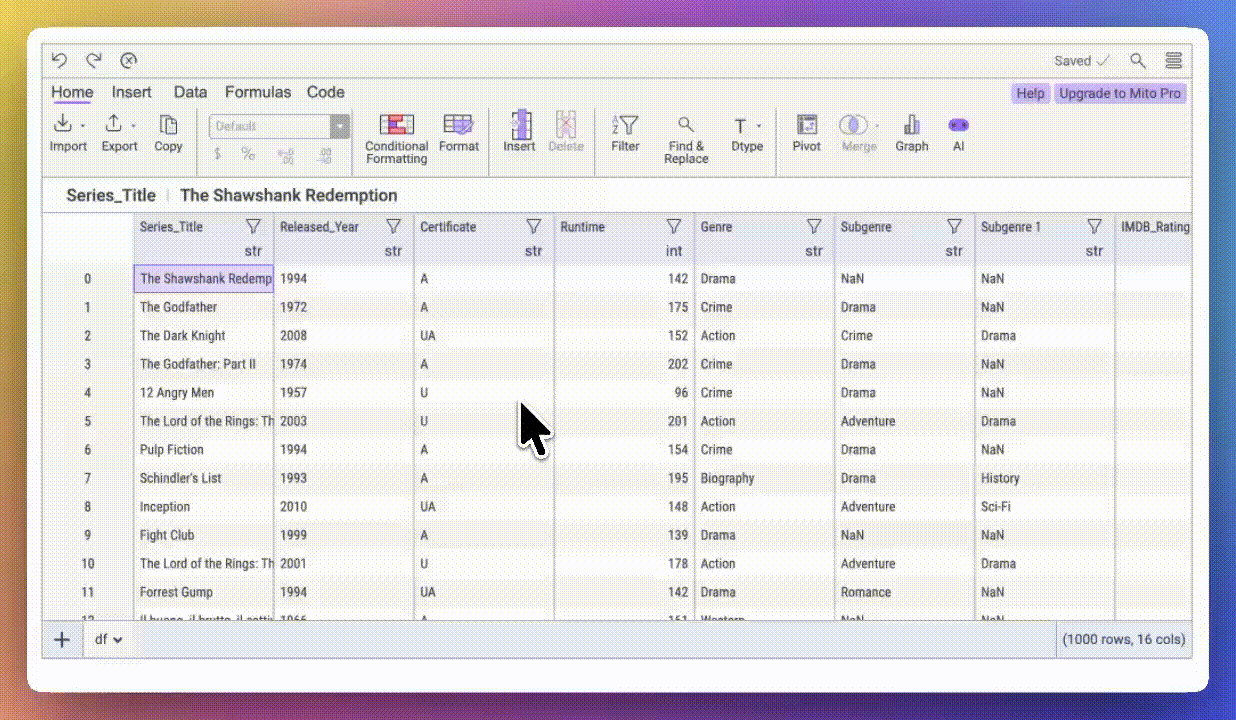
Task: Open the Graph tool
Action: (911, 130)
